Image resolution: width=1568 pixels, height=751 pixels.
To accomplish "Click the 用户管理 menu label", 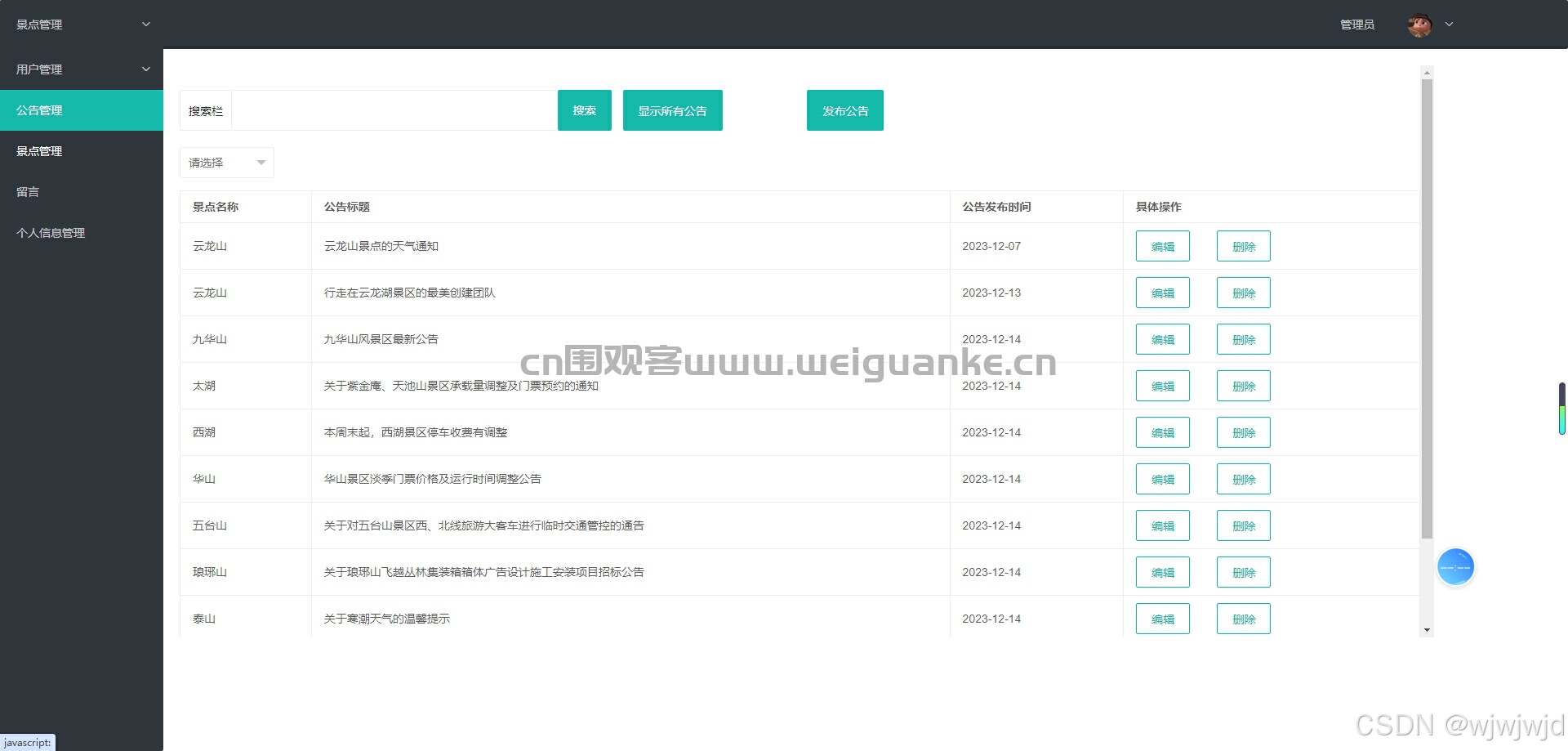I will click(x=39, y=69).
